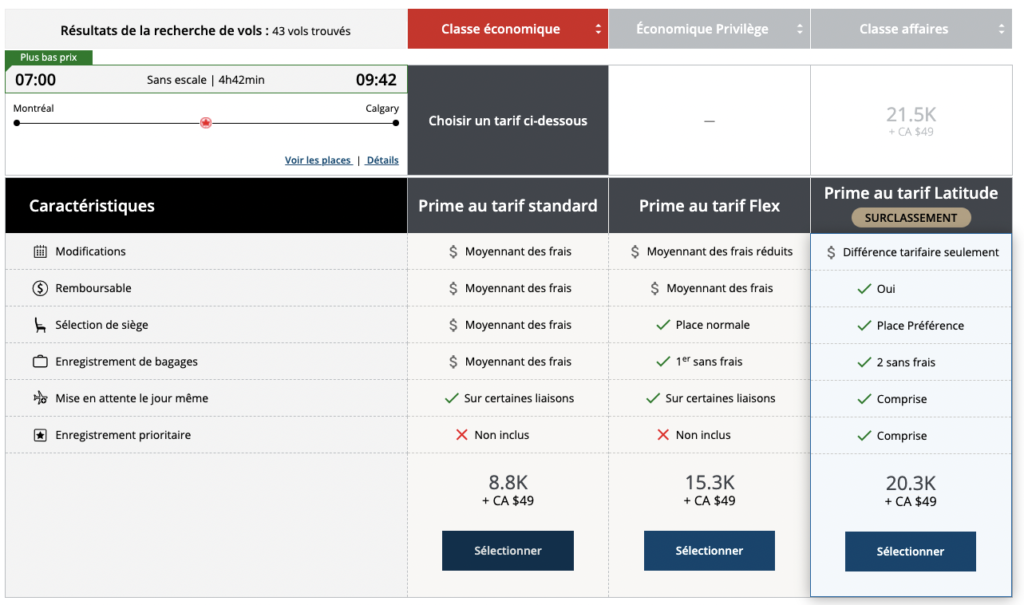The image size is (1024, 605).
Task: Click the Modifications calendar icon
Action: click(x=40, y=252)
